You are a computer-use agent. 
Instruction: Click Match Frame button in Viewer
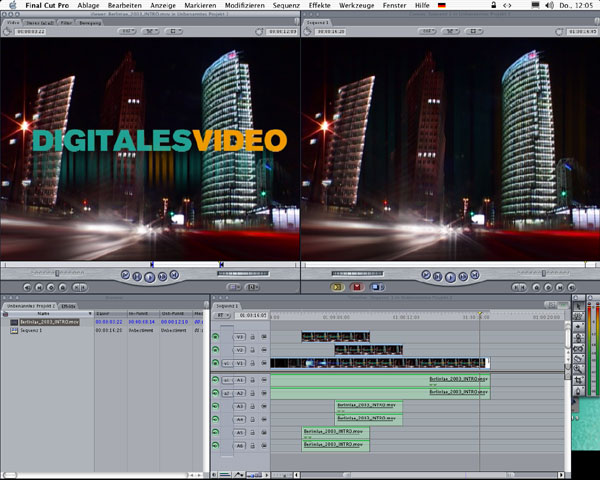(27, 287)
